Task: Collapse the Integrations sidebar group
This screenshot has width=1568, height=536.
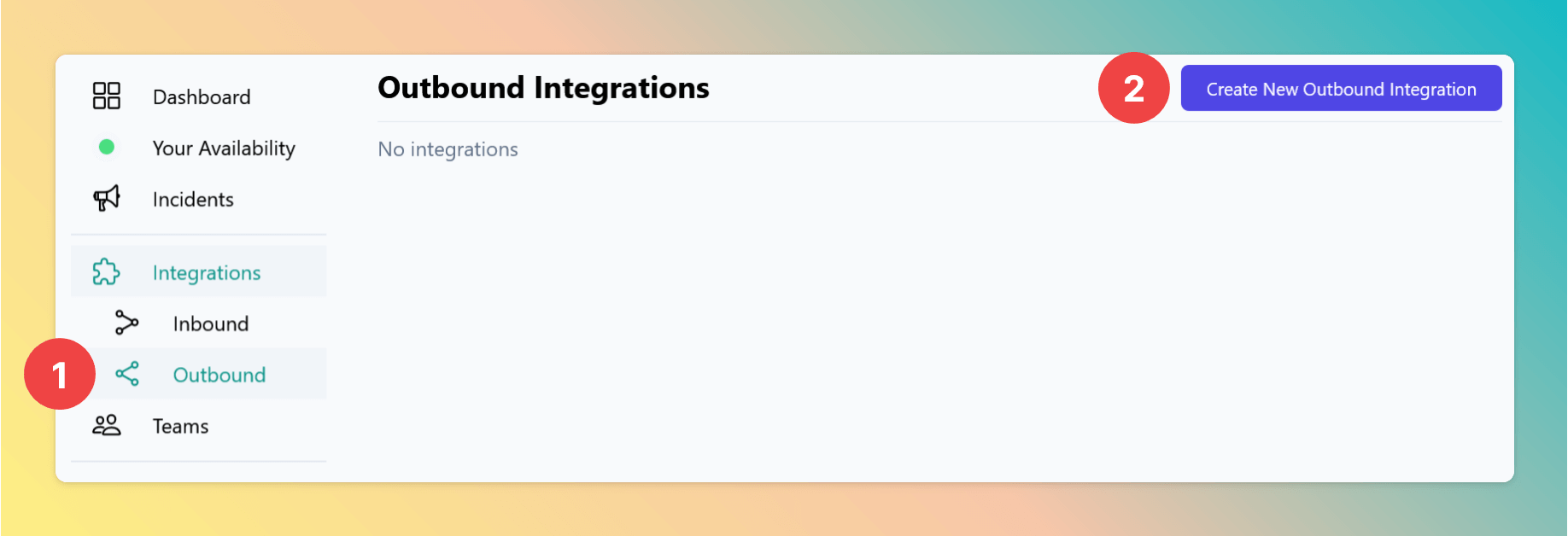Action: pos(198,272)
